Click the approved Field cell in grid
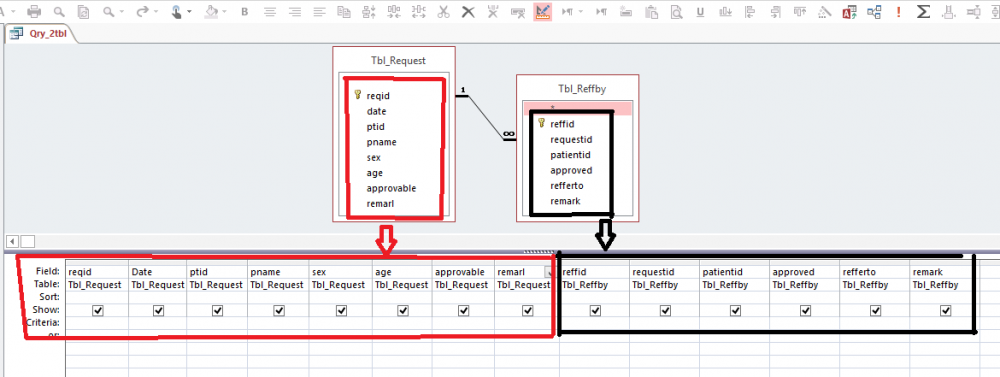1000x377 pixels. point(805,272)
